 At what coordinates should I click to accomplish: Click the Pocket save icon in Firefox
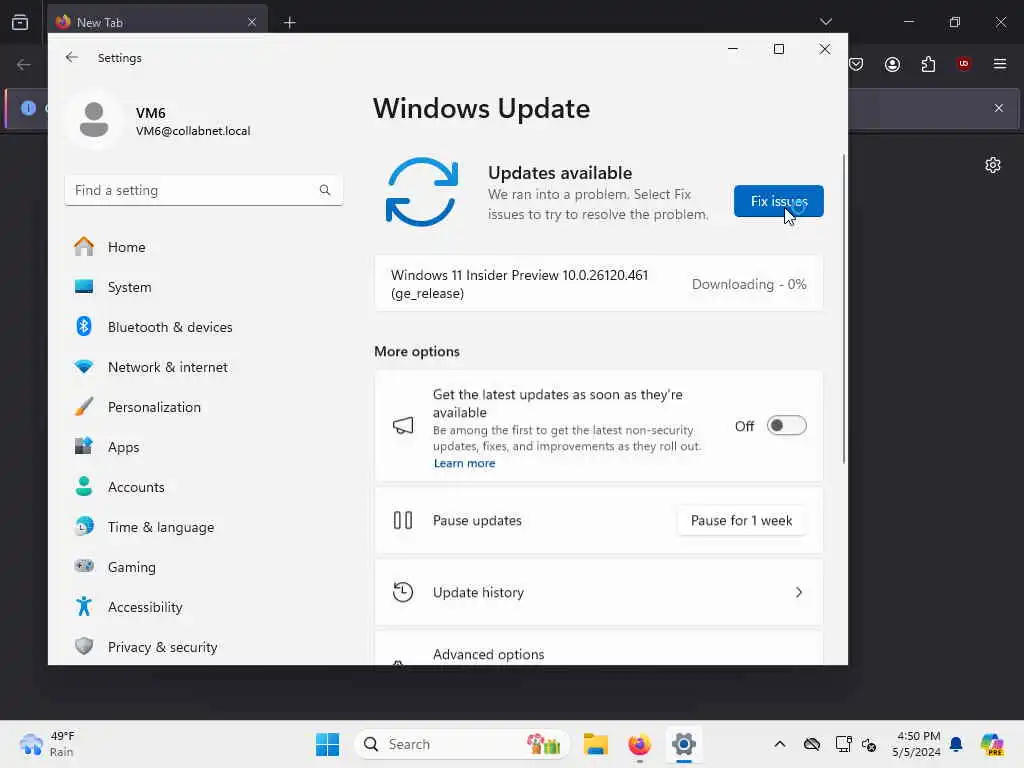(856, 64)
